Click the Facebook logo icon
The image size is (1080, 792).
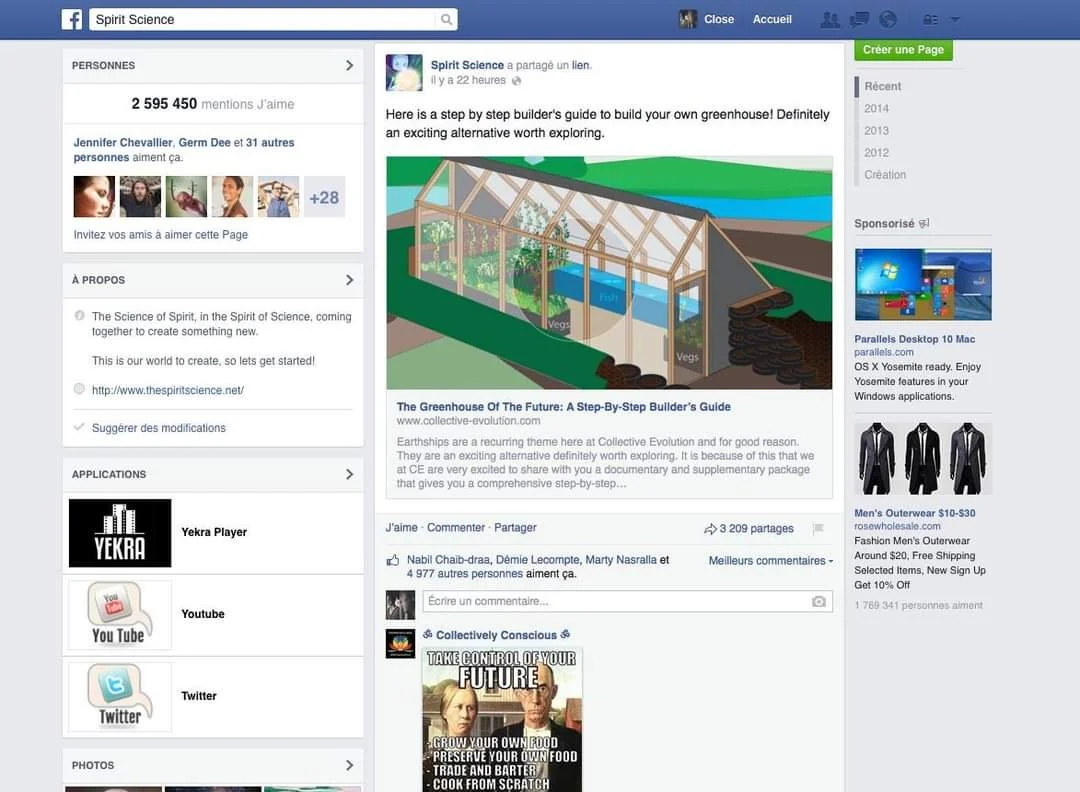click(x=72, y=19)
